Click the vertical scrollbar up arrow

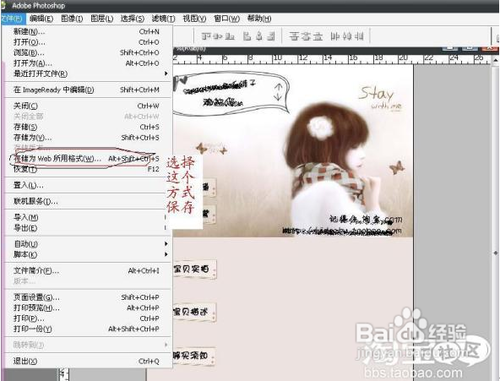tap(496, 60)
